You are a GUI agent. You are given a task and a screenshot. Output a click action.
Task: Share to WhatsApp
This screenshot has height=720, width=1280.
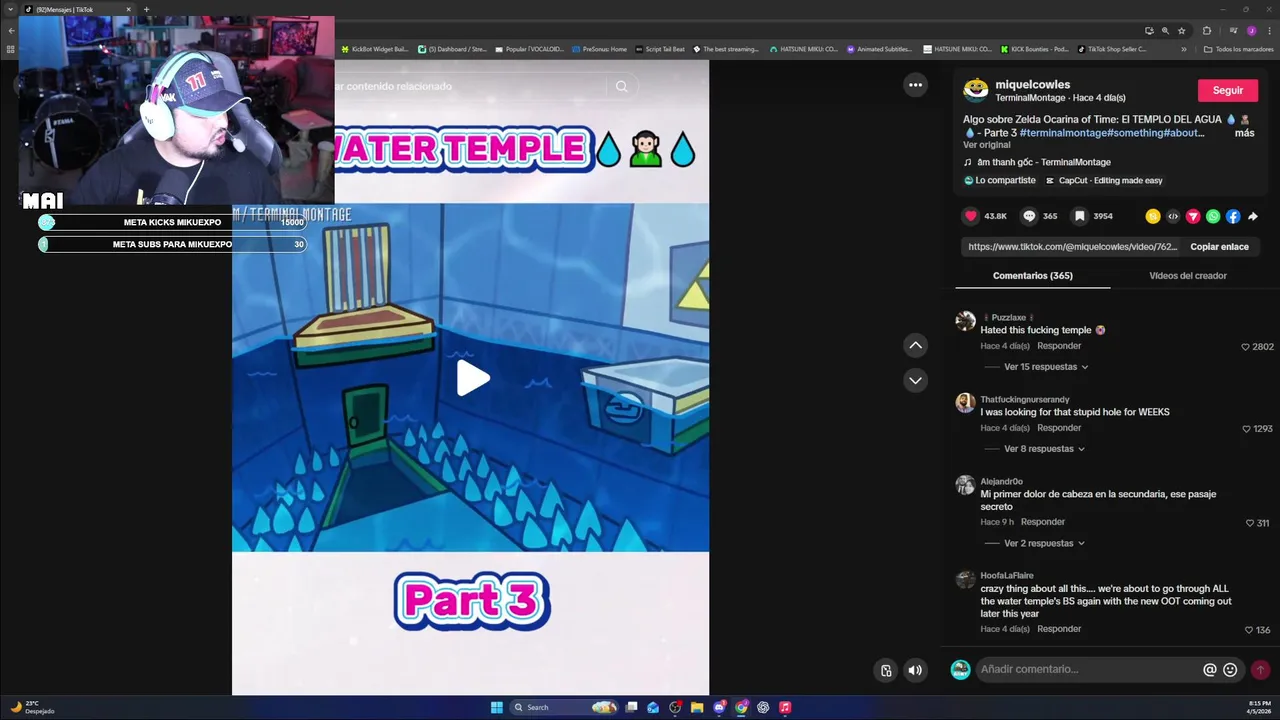(x=1213, y=216)
